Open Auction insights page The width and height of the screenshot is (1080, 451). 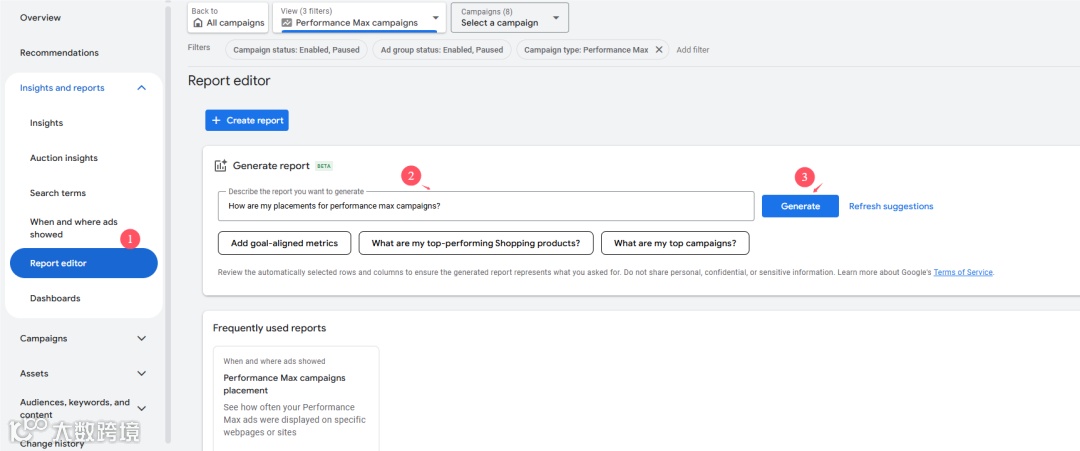point(63,158)
